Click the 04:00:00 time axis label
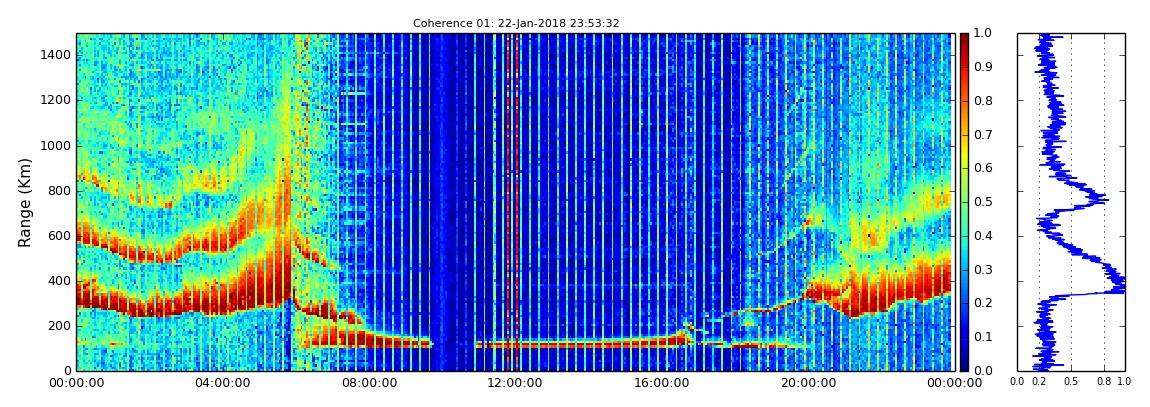 tap(221, 383)
